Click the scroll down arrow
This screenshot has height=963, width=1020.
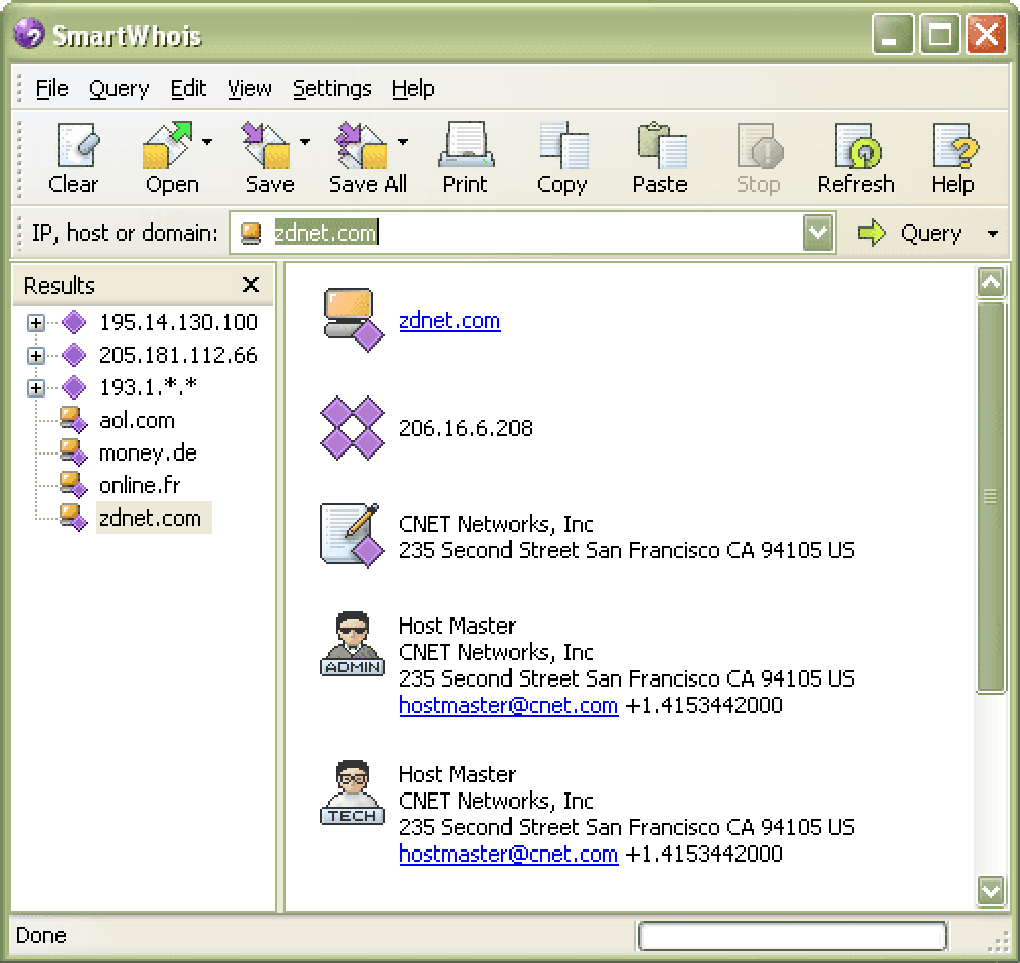tap(991, 891)
